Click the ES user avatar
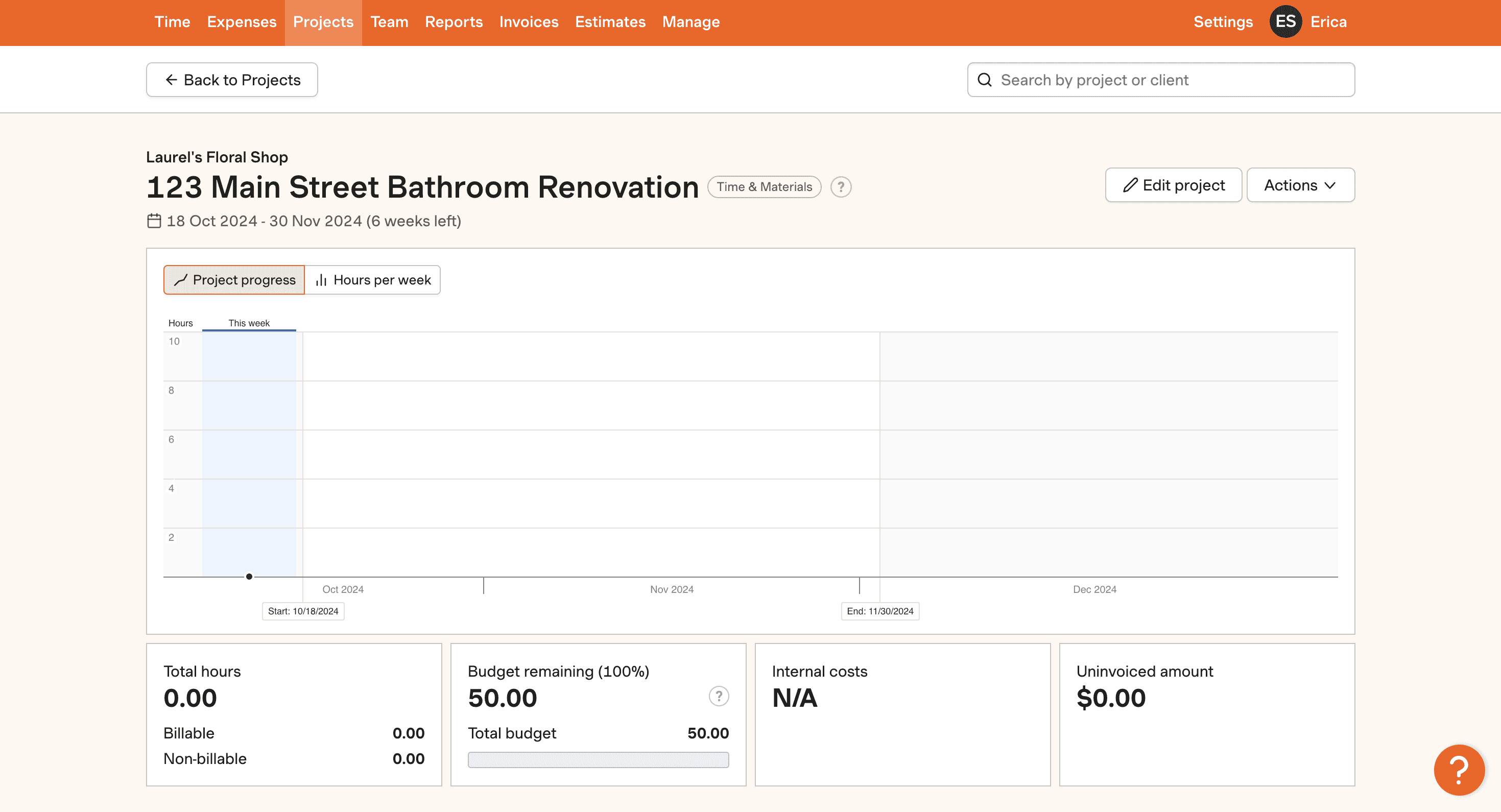The height and width of the screenshot is (812, 1501). click(x=1285, y=21)
